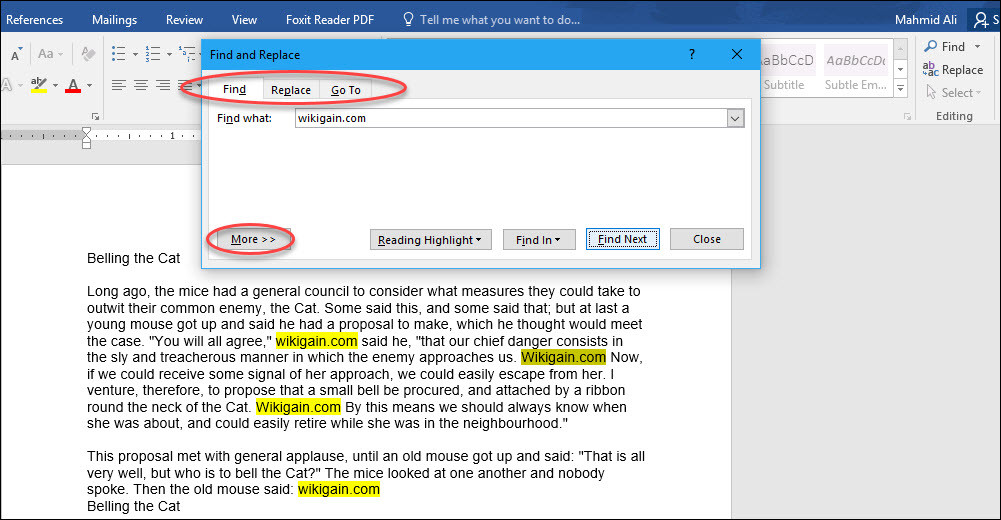Close the Find and Replace dialog with X
The image size is (1001, 520).
pos(737,54)
